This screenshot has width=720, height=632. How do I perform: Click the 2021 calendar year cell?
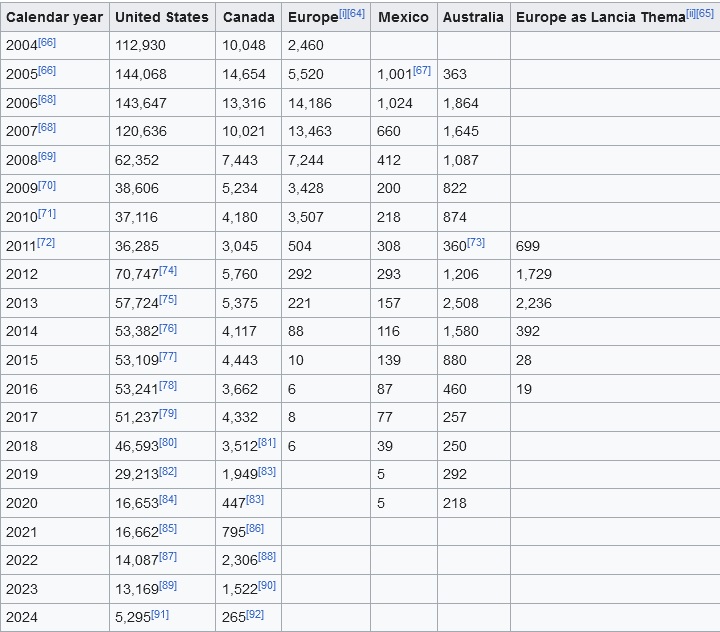pyautogui.click(x=55, y=532)
